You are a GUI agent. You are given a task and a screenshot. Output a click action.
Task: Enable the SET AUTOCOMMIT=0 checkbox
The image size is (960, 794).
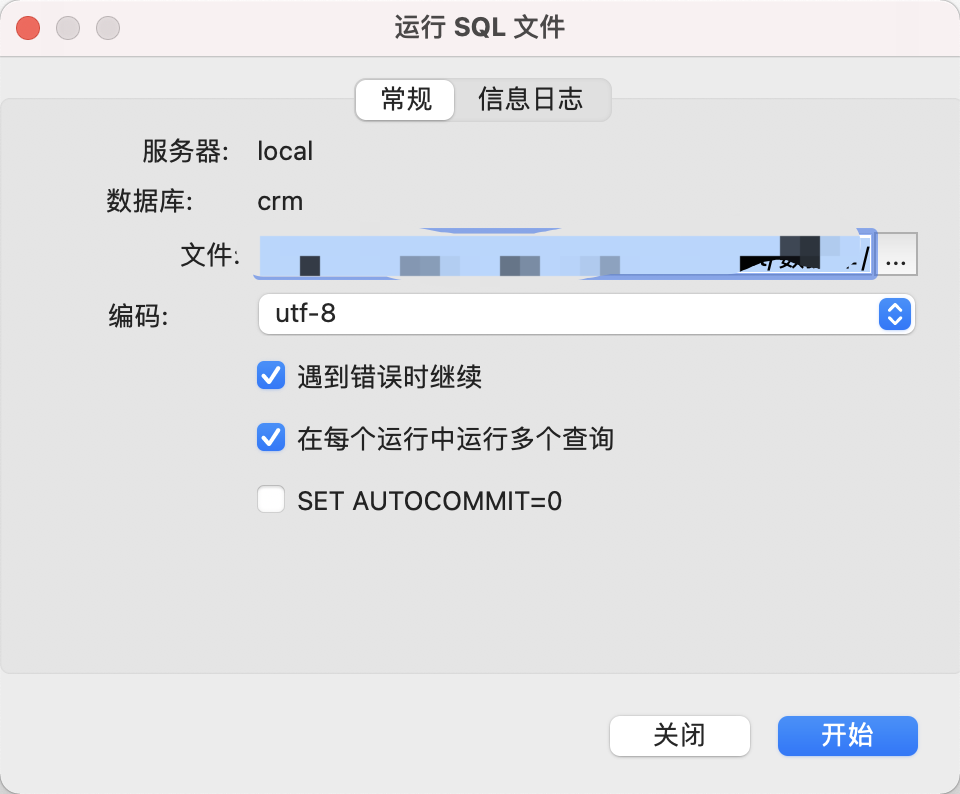tap(271, 499)
